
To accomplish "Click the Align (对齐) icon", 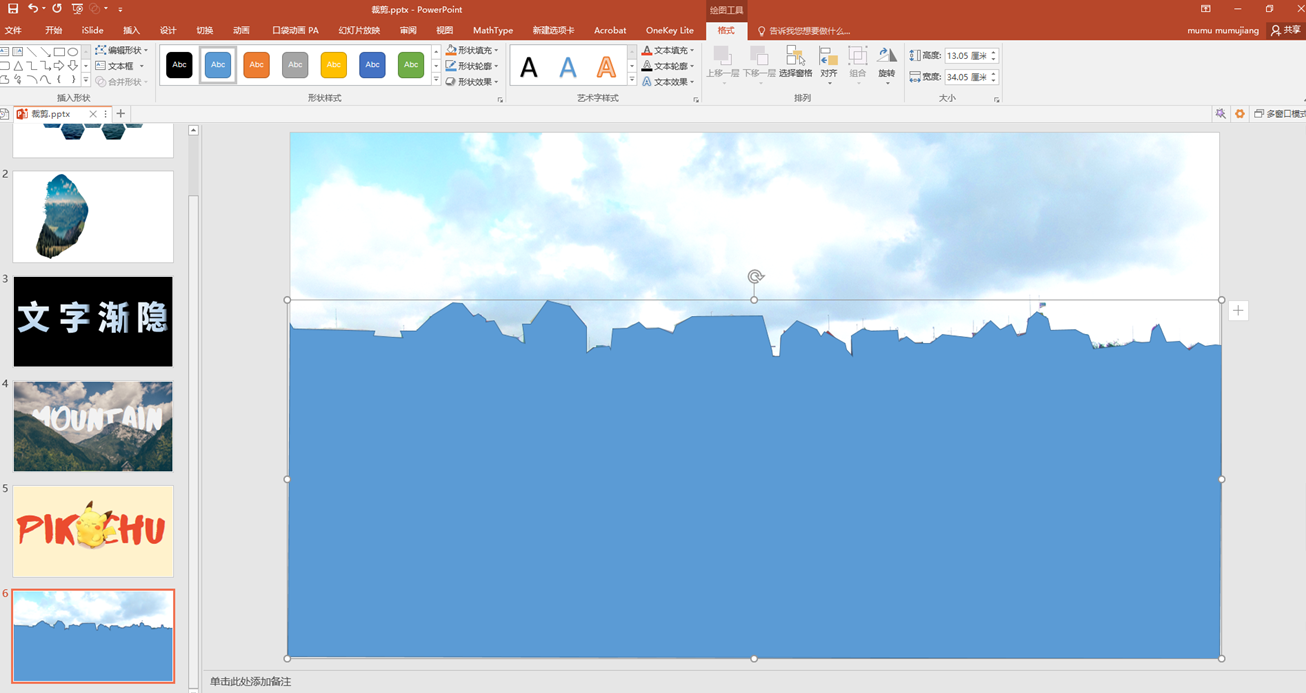I will click(x=828, y=61).
